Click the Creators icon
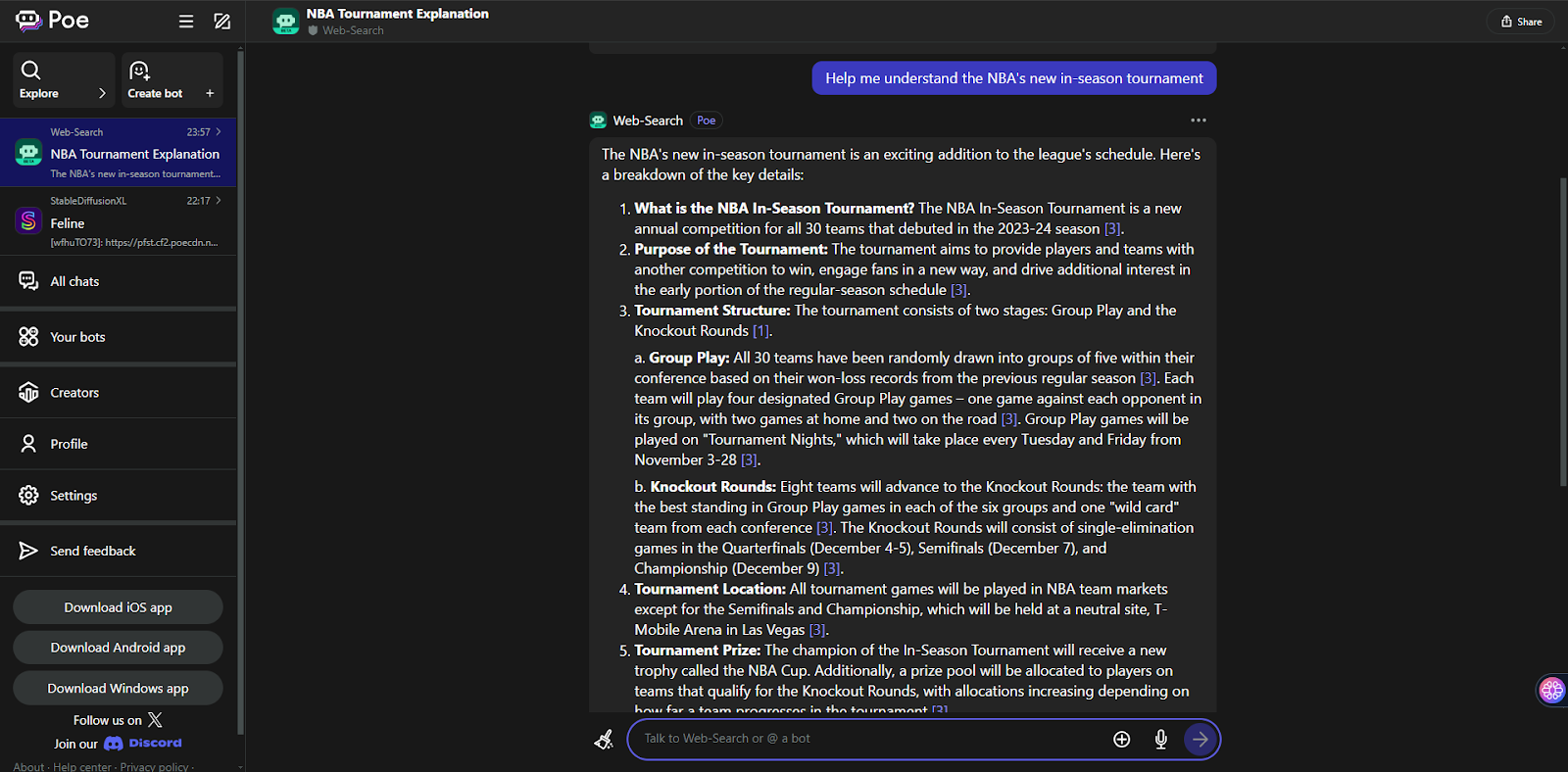Screen dimensions: 1568x772 click(x=28, y=392)
